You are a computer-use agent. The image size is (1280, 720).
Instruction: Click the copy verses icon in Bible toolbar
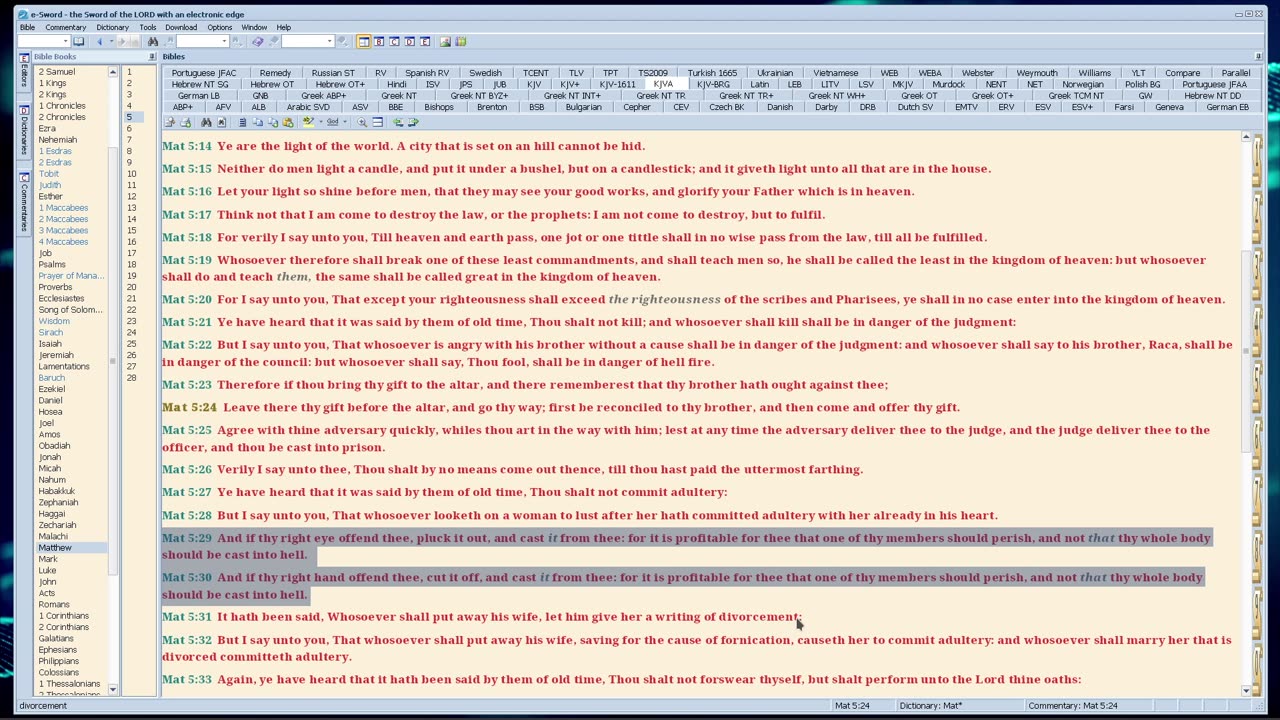pos(257,122)
